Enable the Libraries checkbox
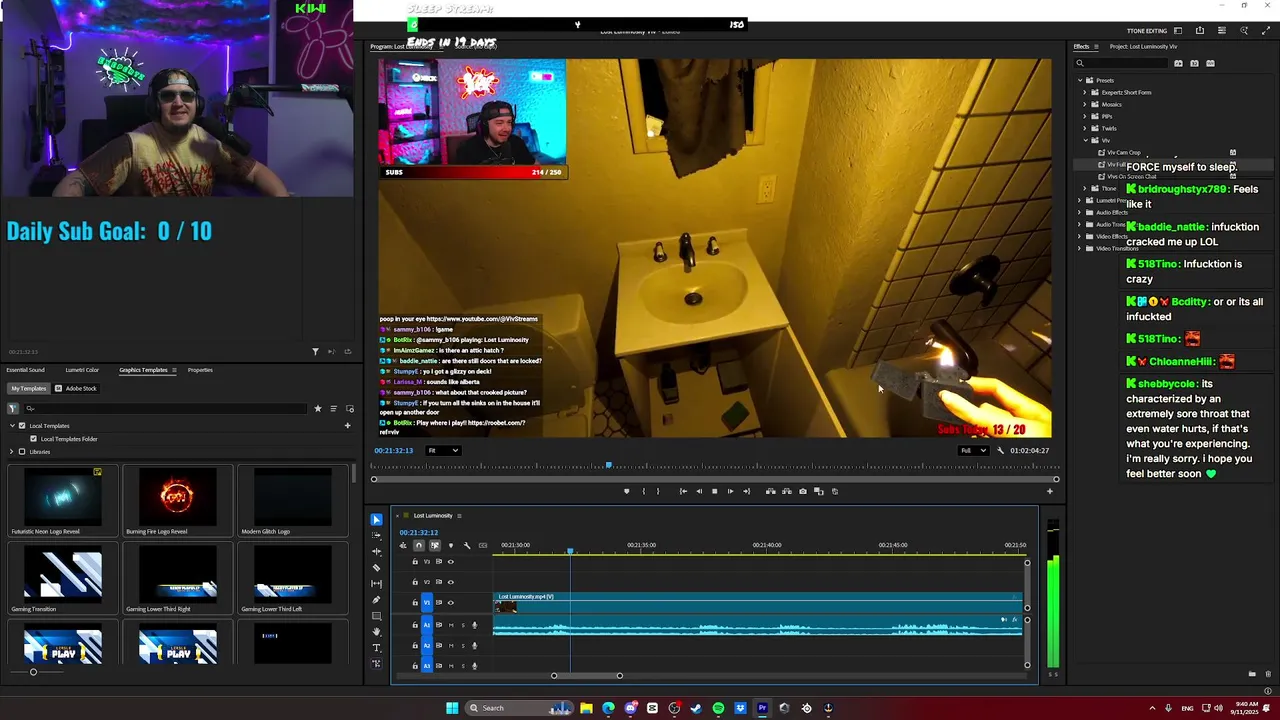Image resolution: width=1280 pixels, height=720 pixels. pyautogui.click(x=22, y=452)
